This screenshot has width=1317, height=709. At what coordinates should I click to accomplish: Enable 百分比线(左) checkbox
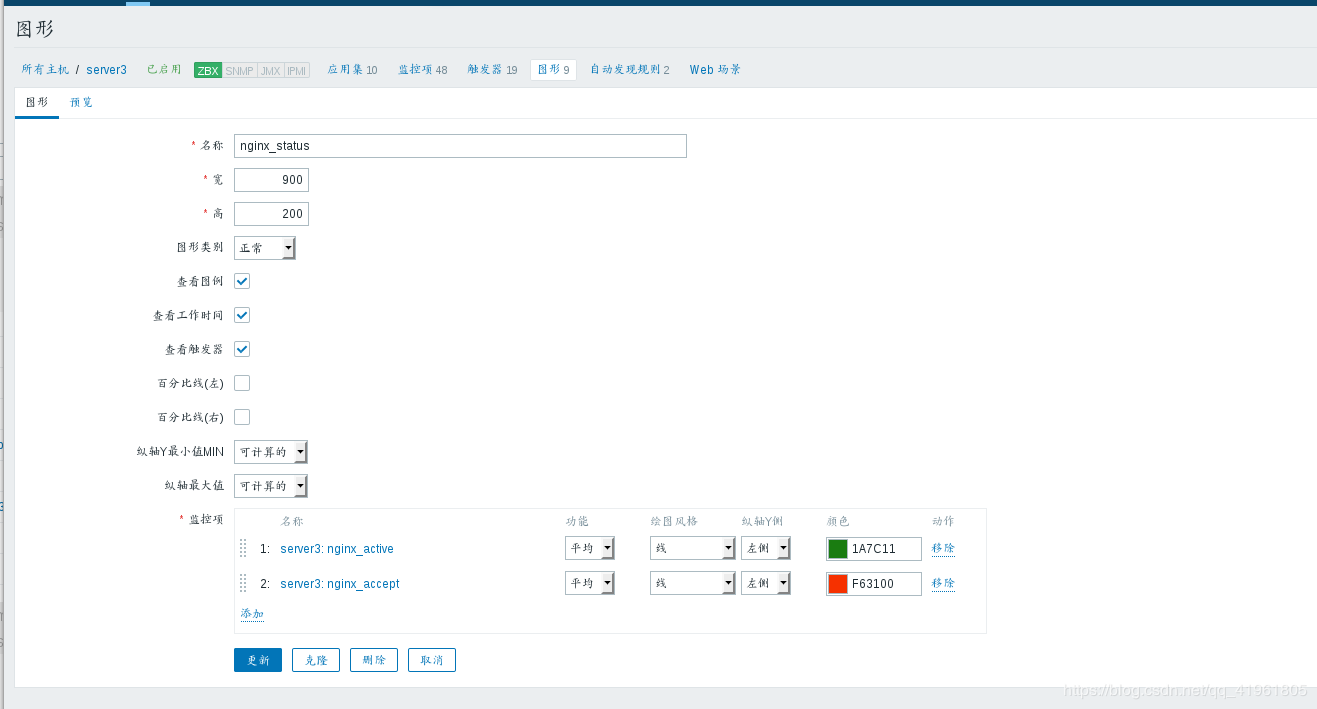[x=242, y=383]
